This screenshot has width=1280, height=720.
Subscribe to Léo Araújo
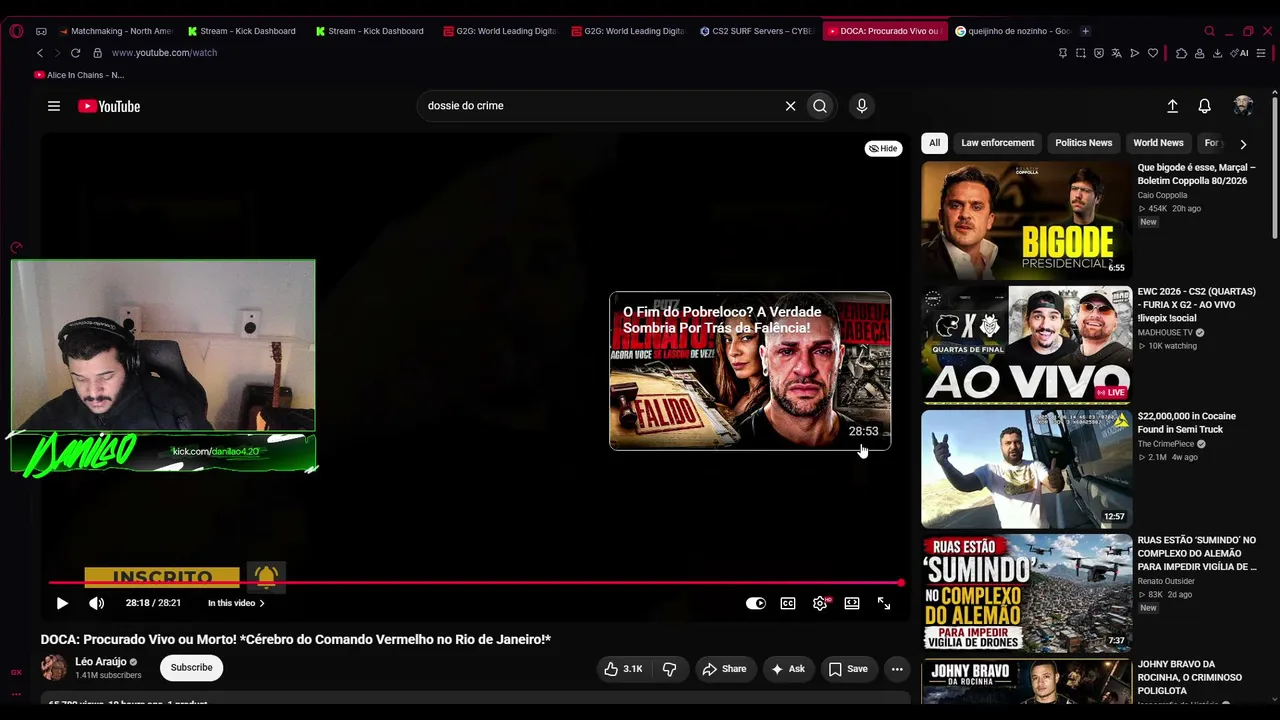191,668
